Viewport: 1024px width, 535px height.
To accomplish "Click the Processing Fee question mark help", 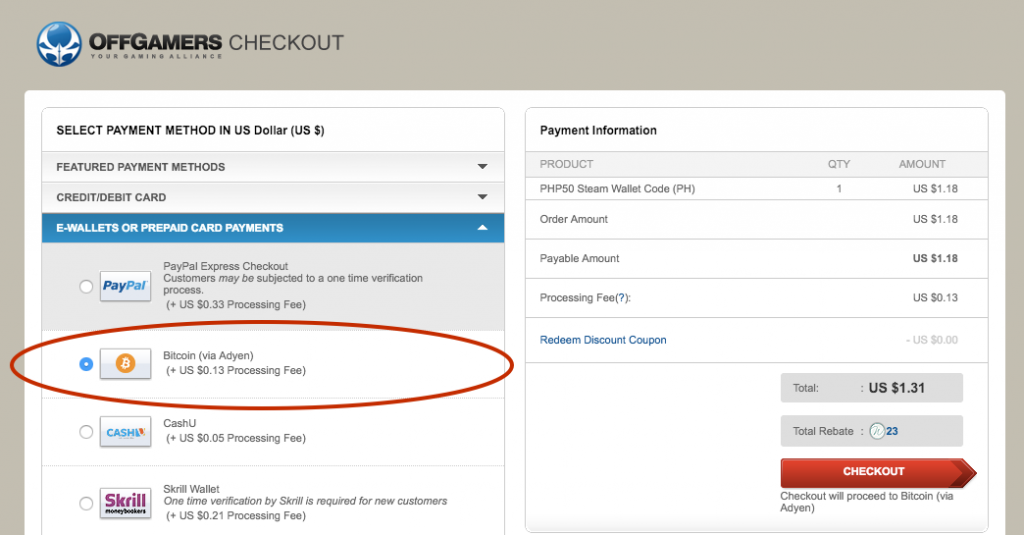I will pos(621,298).
